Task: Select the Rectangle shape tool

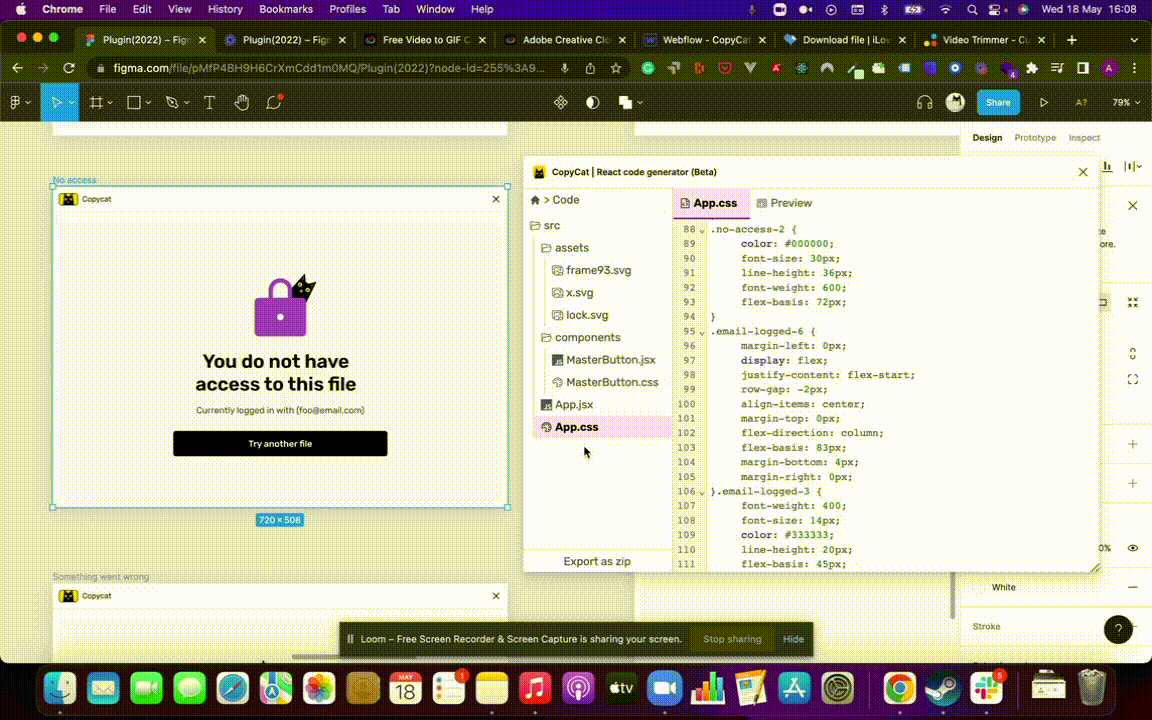Action: (134, 103)
